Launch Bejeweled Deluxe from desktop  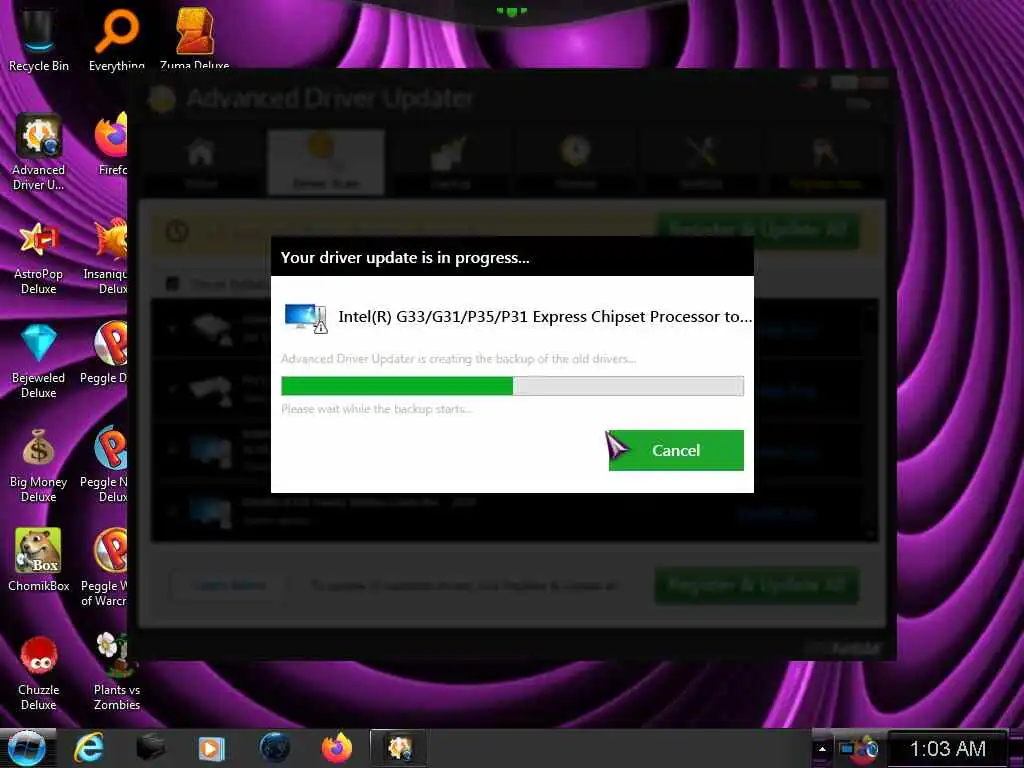pyautogui.click(x=39, y=361)
